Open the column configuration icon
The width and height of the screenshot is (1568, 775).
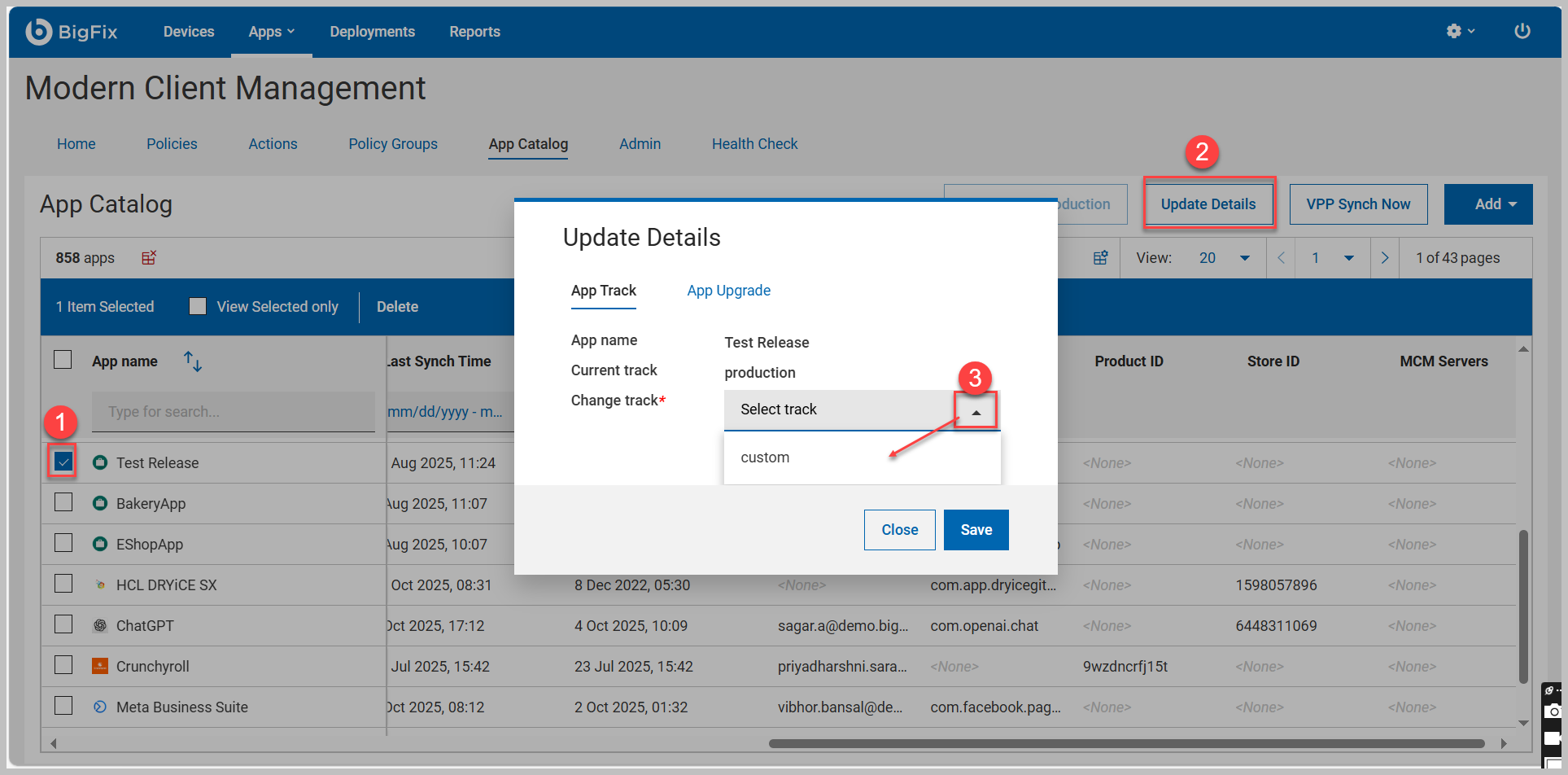1100,257
